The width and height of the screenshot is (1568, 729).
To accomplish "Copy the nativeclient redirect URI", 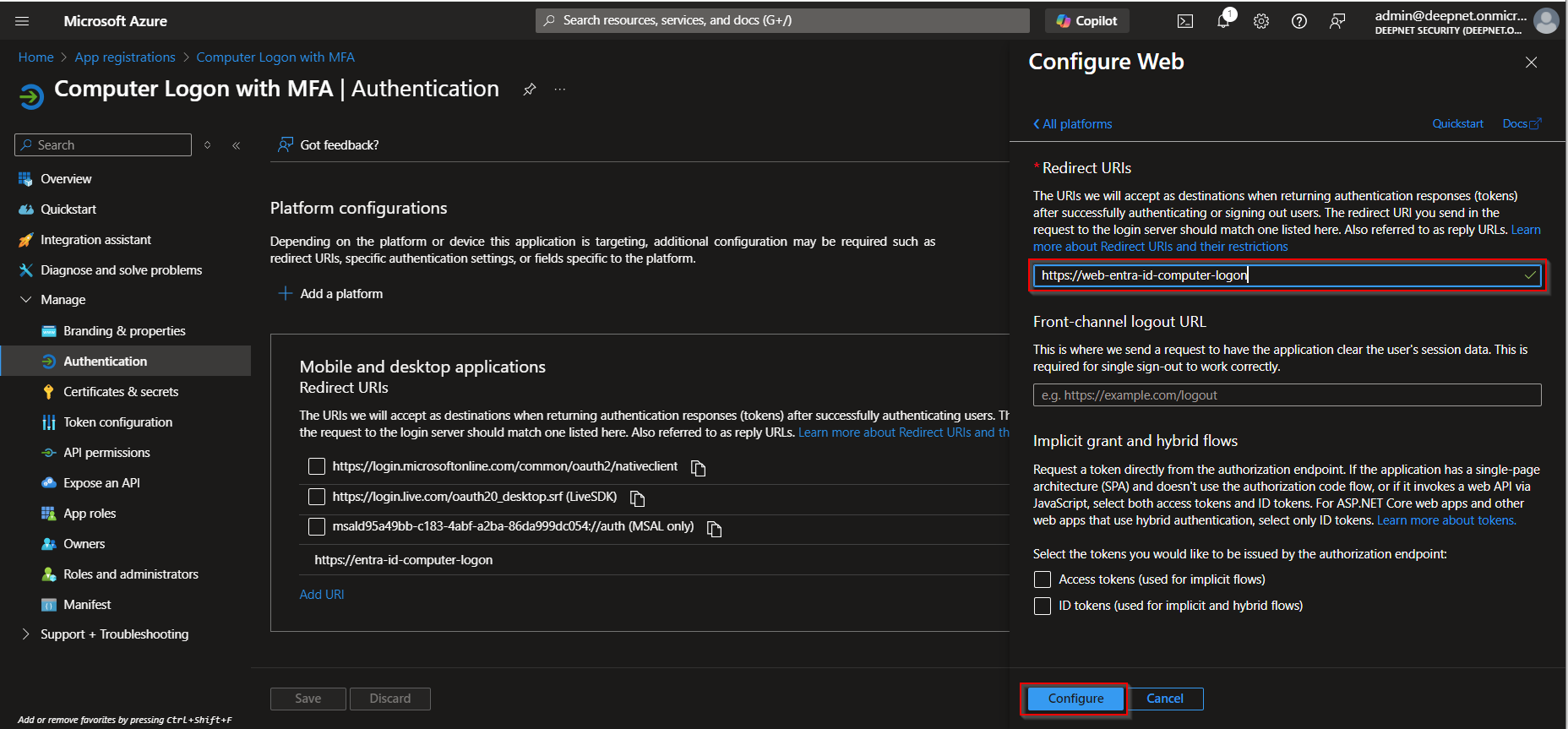I will coord(698,468).
